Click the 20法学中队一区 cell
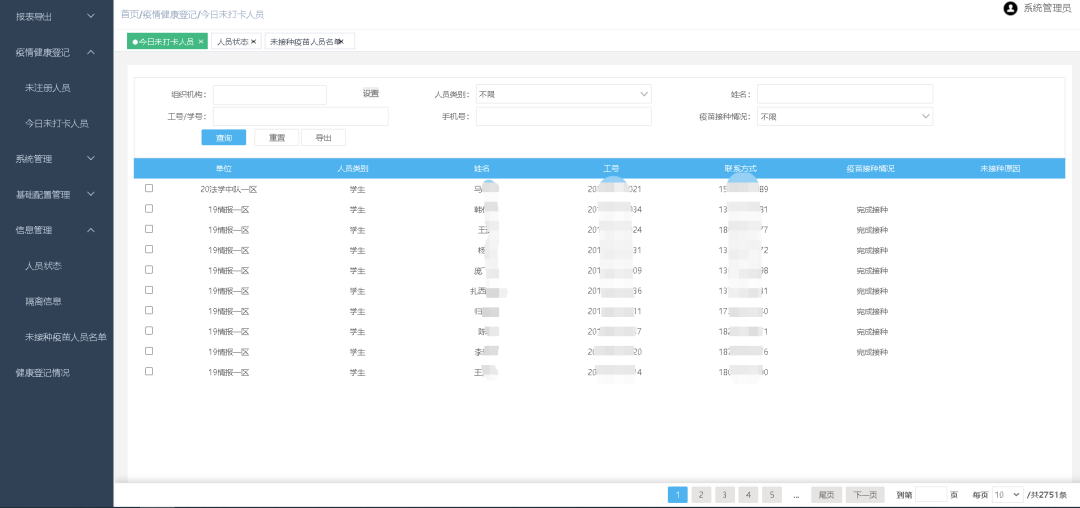1080x508 pixels. [228, 189]
